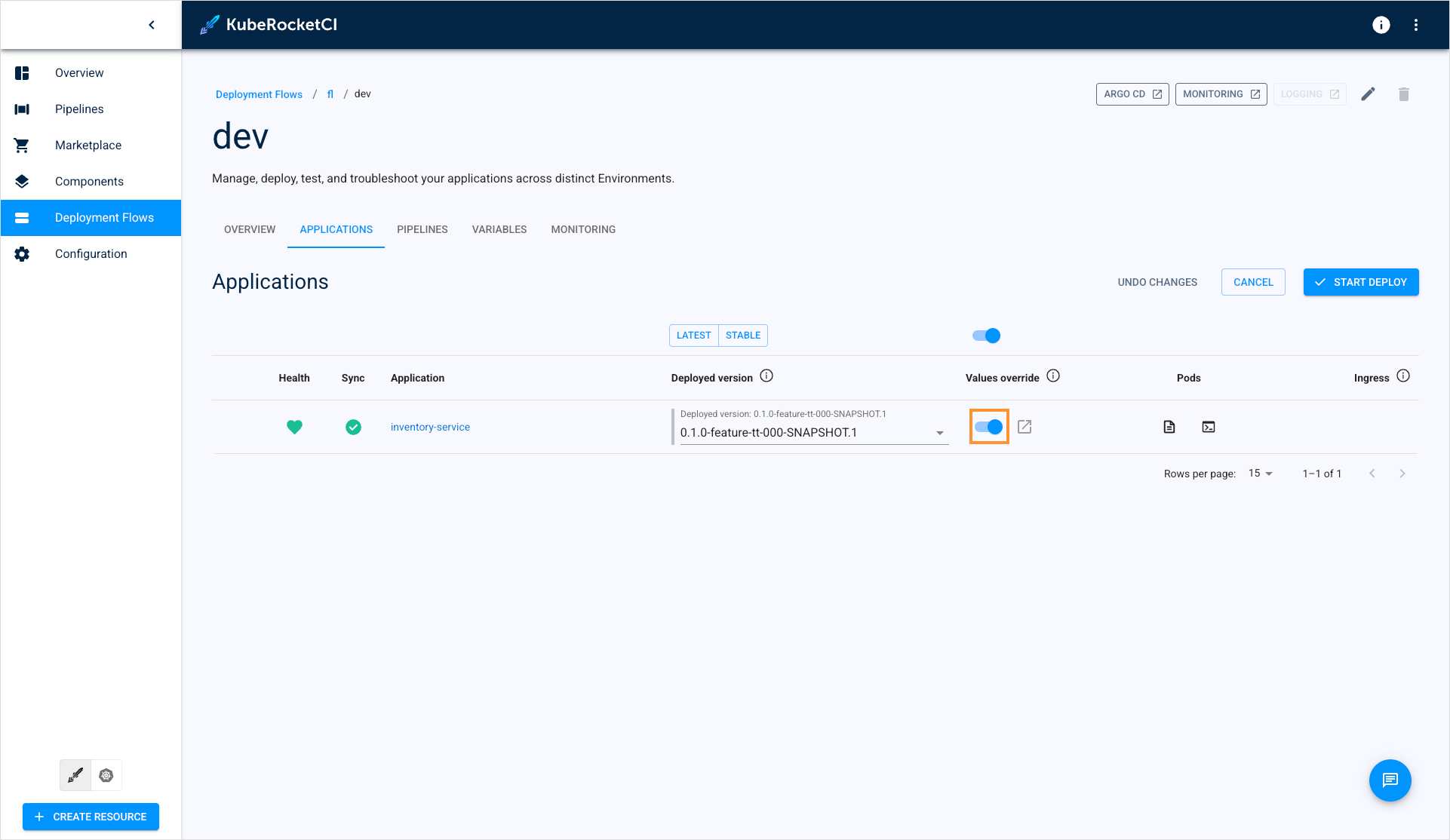Screen dimensions: 1450x840
Task: Expand the Rows per page dropdown
Action: 1264,473
